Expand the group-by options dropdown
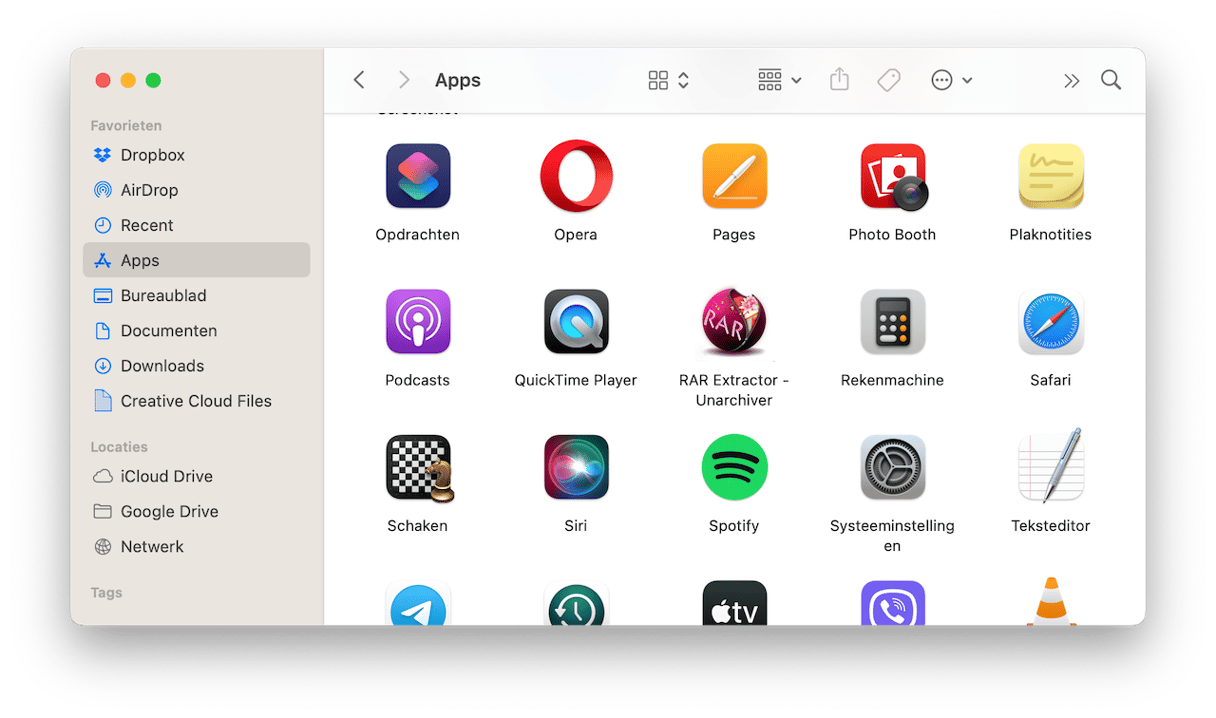This screenshot has height=718, width=1216. pyautogui.click(x=779, y=81)
